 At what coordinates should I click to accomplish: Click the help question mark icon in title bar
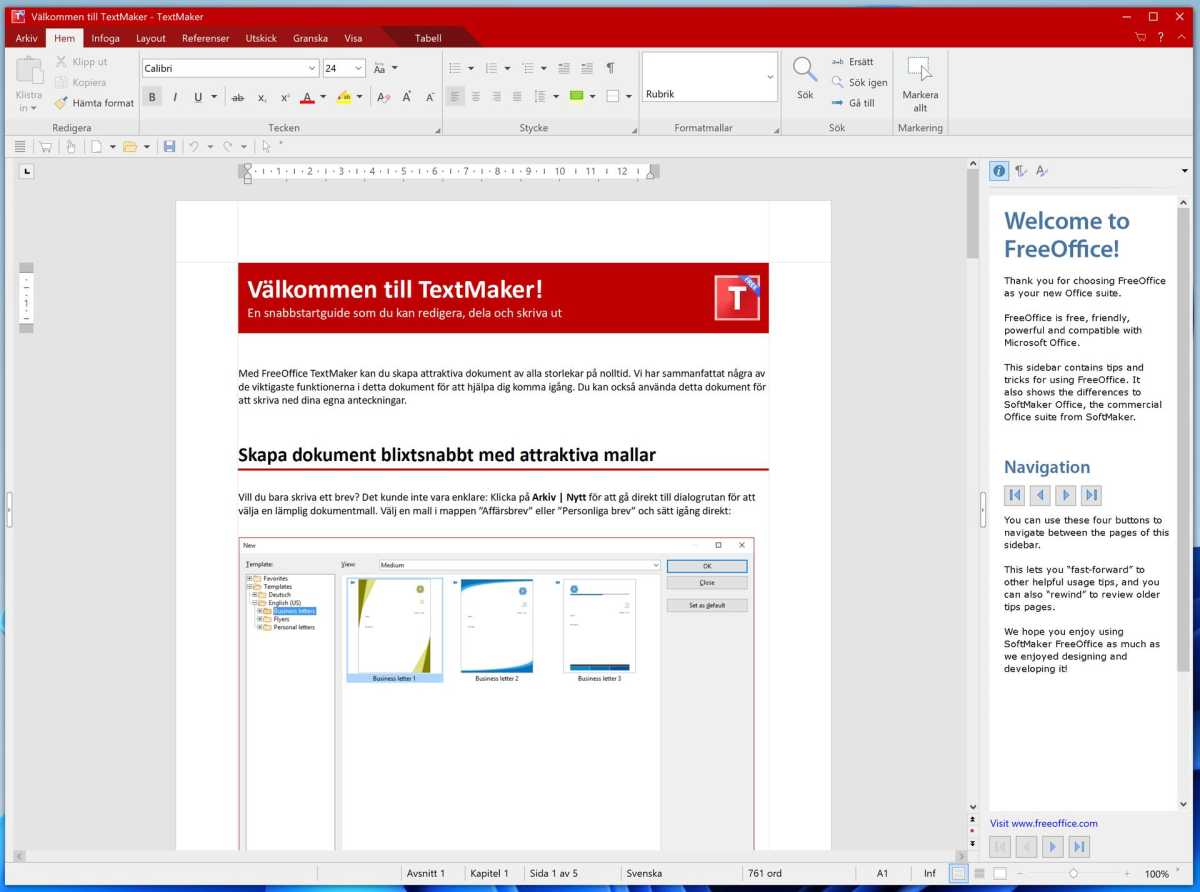pos(1161,38)
